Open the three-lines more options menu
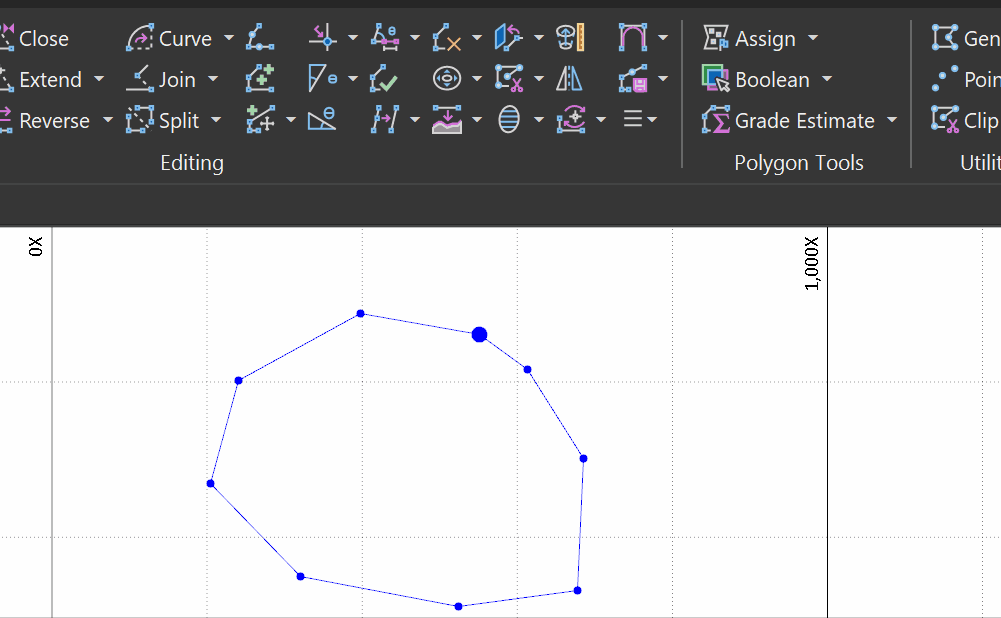The width and height of the screenshot is (1001, 618). point(640,119)
